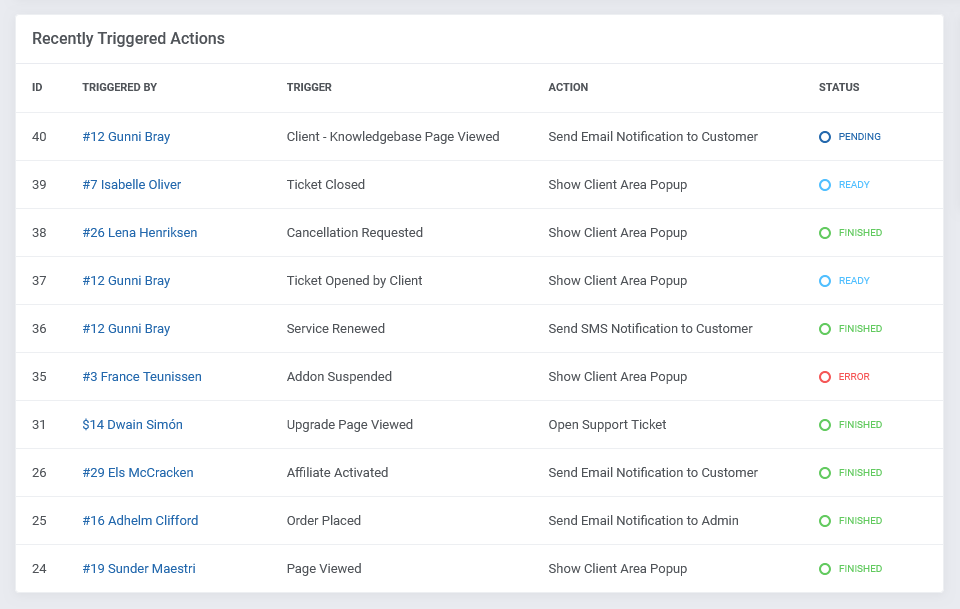Image resolution: width=960 pixels, height=609 pixels.
Task: Click the red Error status circle icon
Action: click(825, 377)
